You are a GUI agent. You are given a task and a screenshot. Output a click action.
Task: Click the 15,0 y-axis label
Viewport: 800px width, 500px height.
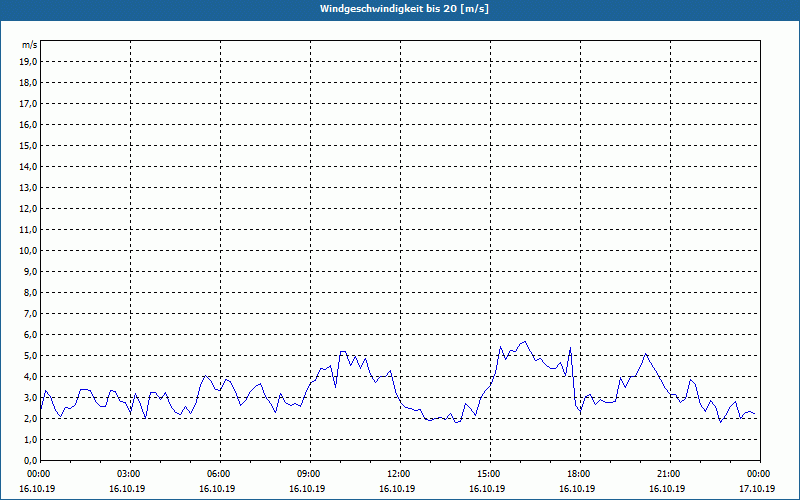29,145
